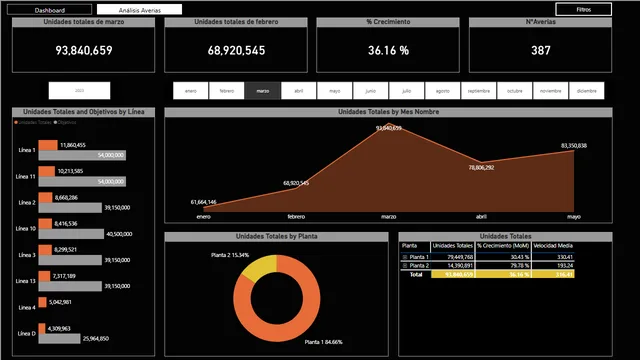The height and width of the screenshot is (360, 640).
Task: Click the Planta 2 15.34% label
Action: (230, 255)
